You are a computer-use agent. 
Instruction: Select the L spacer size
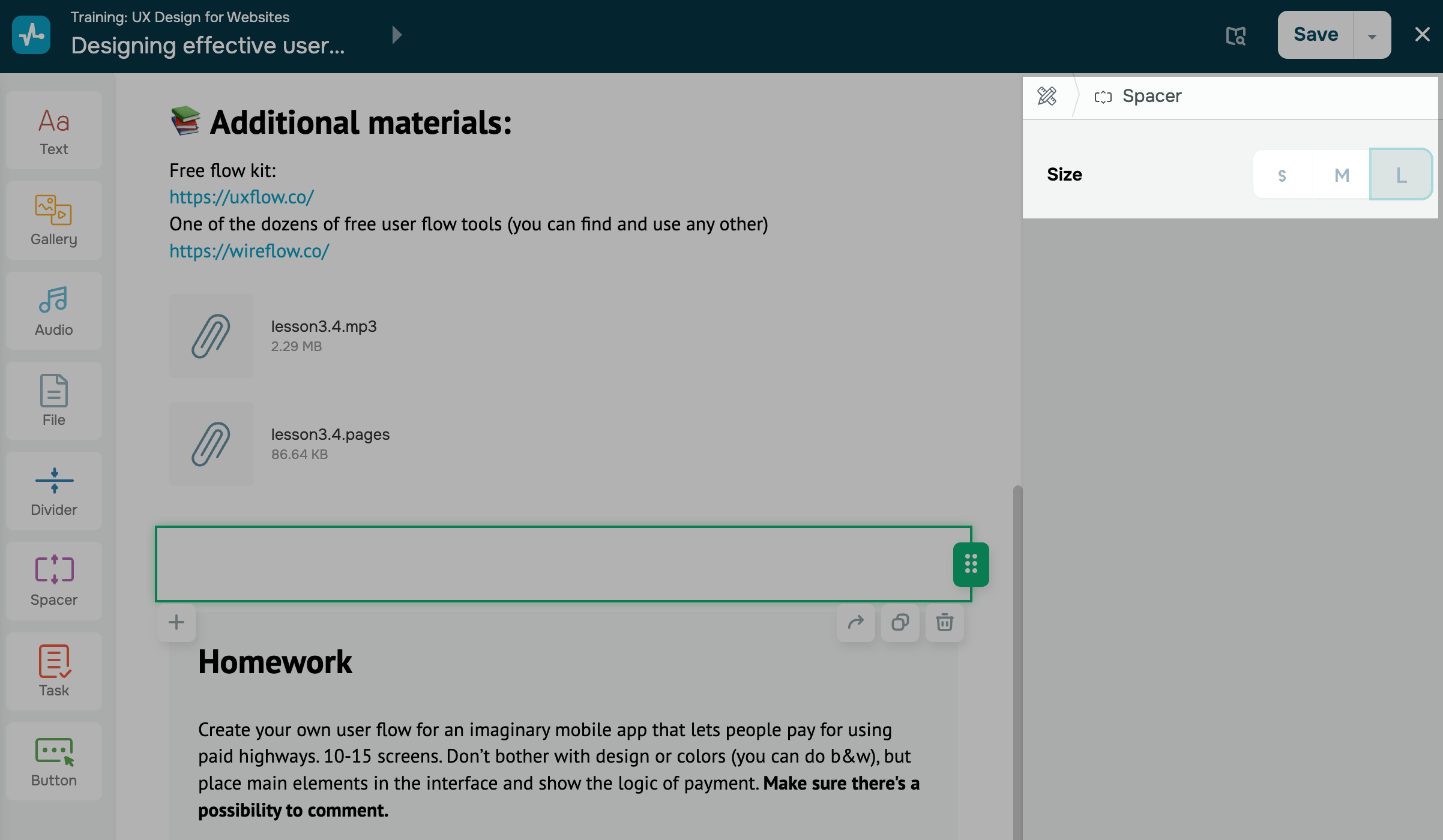tap(1401, 175)
